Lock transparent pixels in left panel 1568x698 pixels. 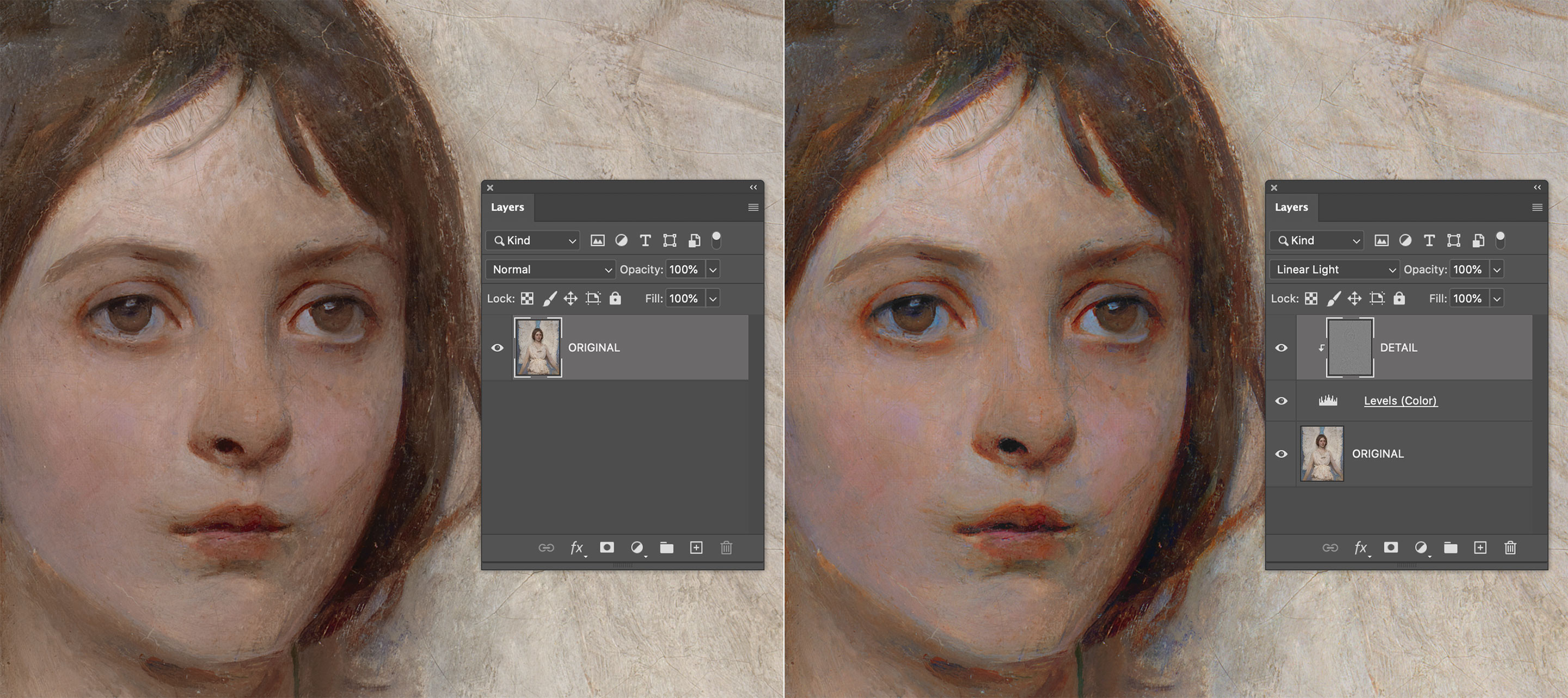(x=527, y=298)
